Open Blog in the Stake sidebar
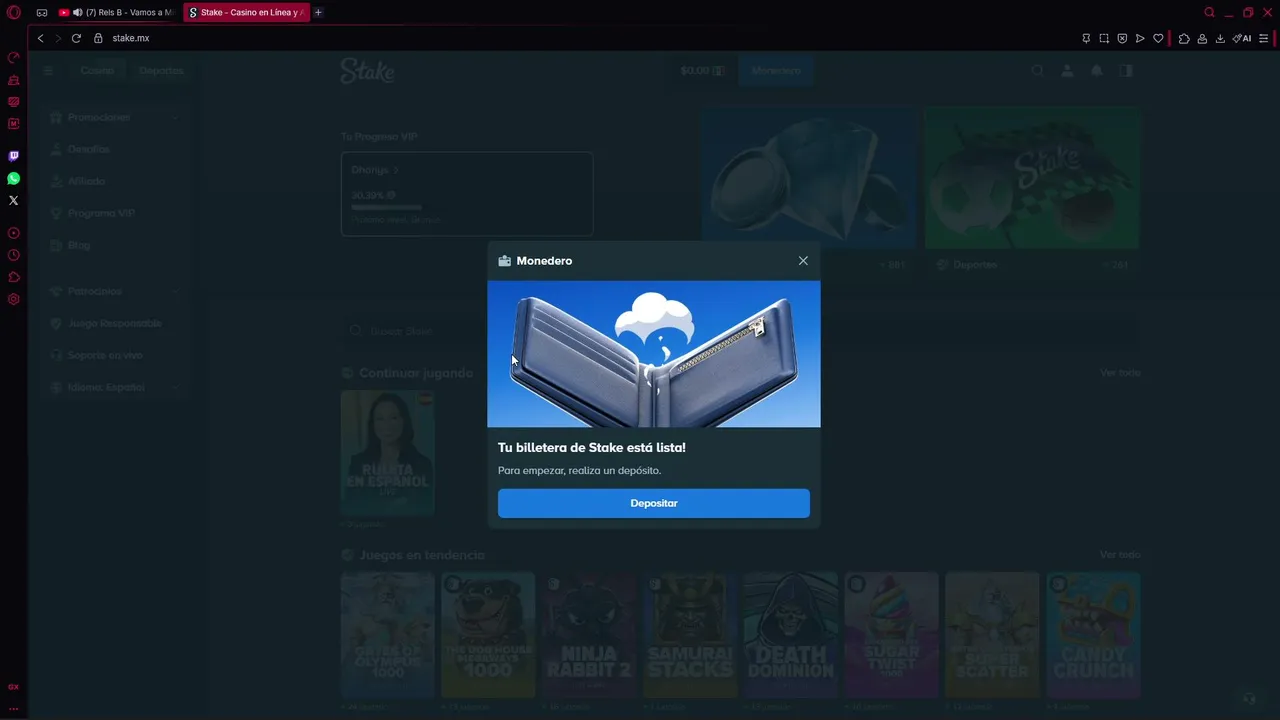 pos(113,245)
